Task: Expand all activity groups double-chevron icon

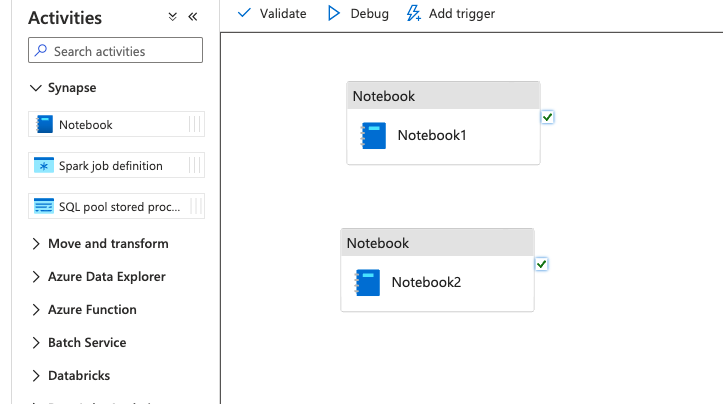Action: point(172,17)
